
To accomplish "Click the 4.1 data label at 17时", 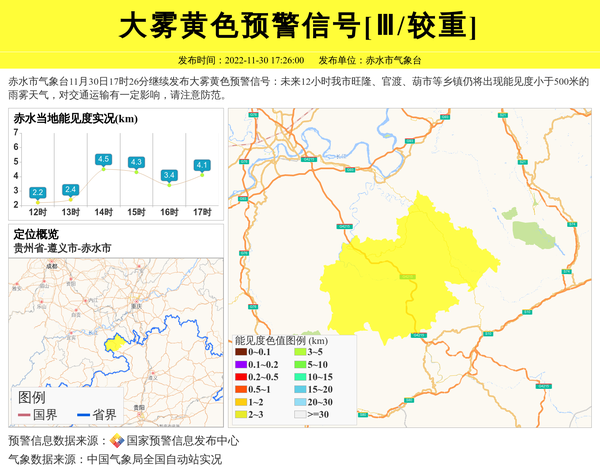I will coord(202,165).
